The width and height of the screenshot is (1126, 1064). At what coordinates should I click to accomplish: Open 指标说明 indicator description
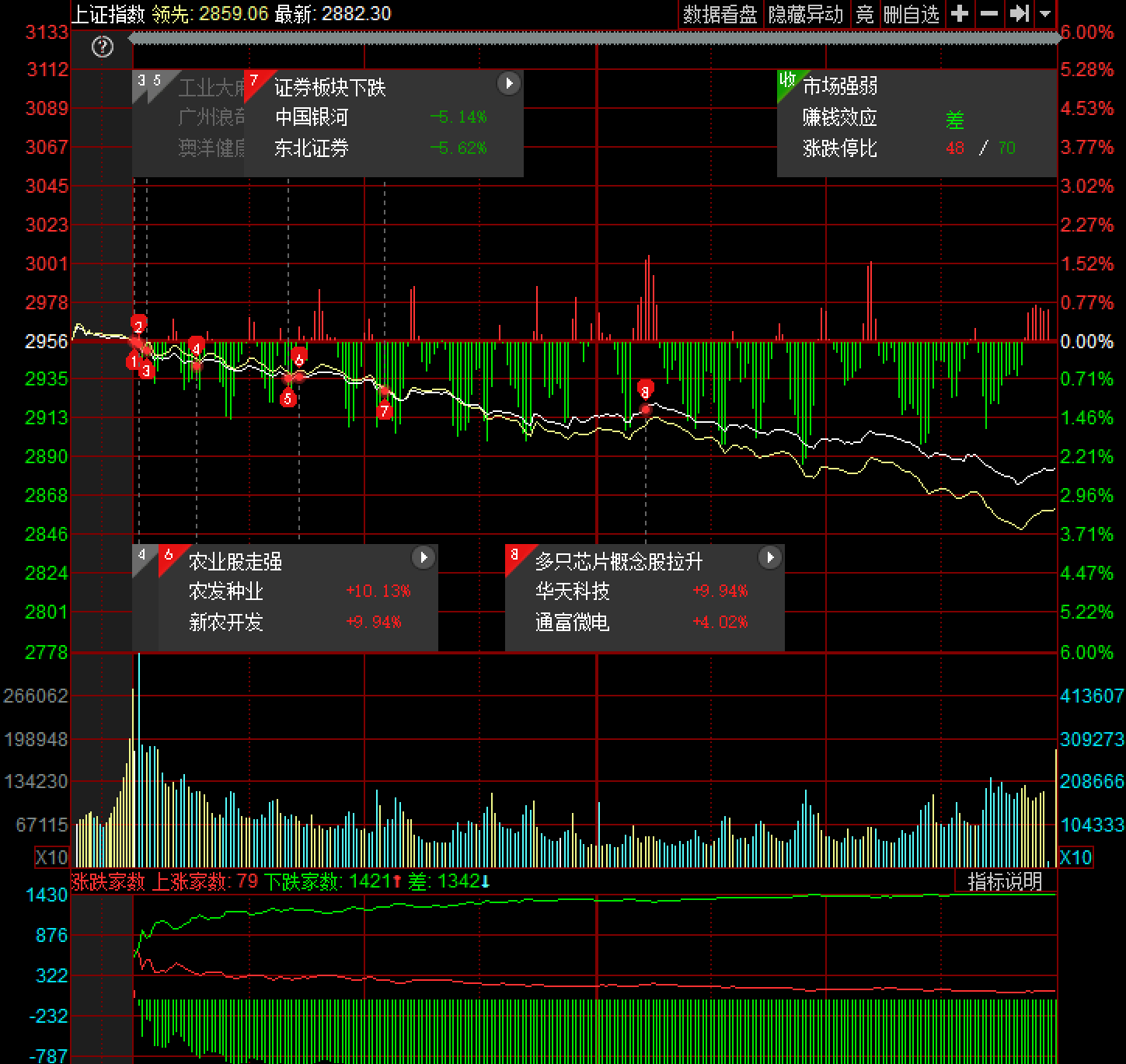(1004, 881)
